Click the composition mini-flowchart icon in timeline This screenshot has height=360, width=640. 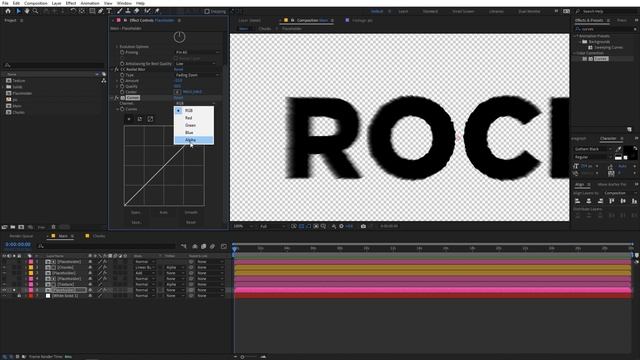click(184, 246)
